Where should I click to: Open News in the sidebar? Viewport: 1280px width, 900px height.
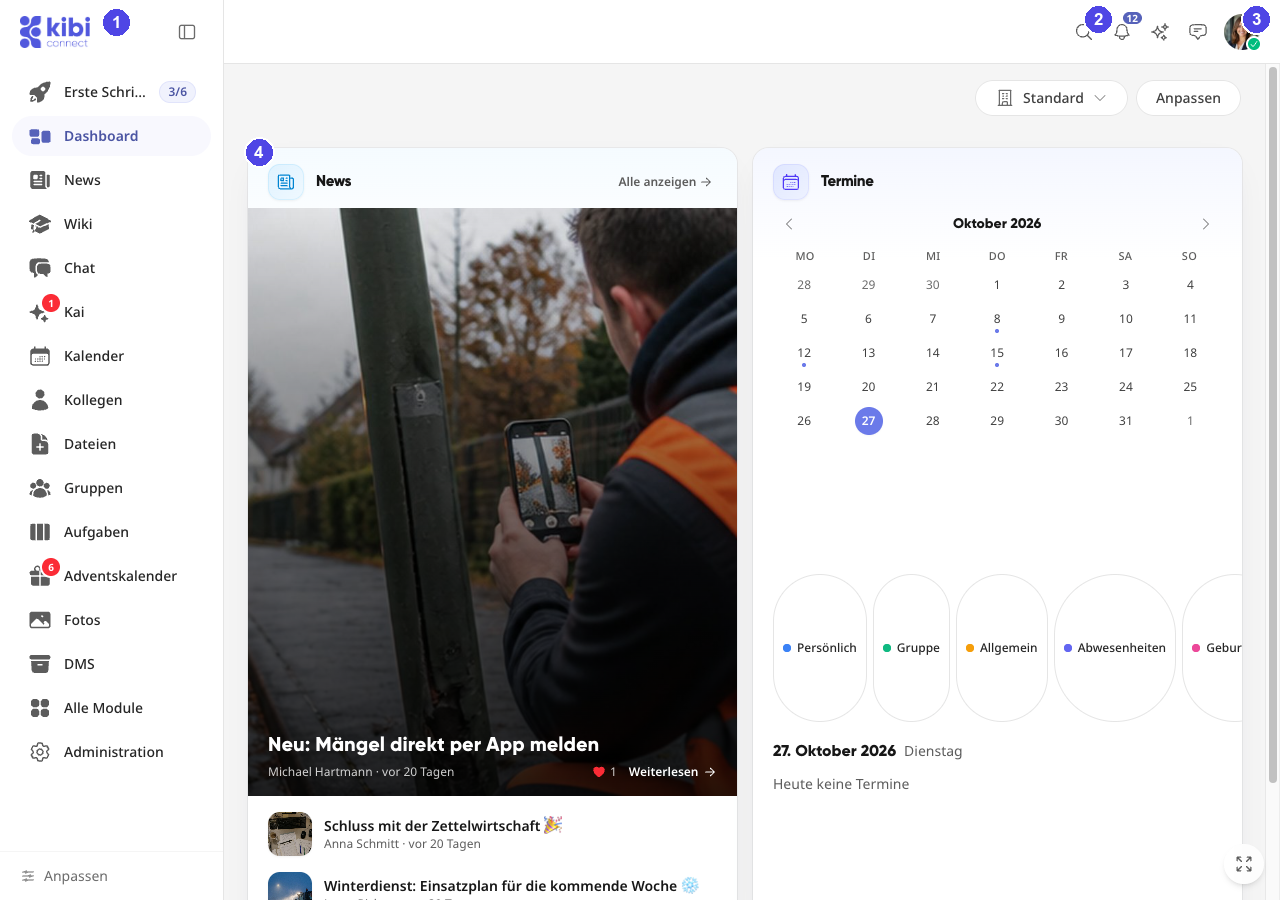(112, 180)
